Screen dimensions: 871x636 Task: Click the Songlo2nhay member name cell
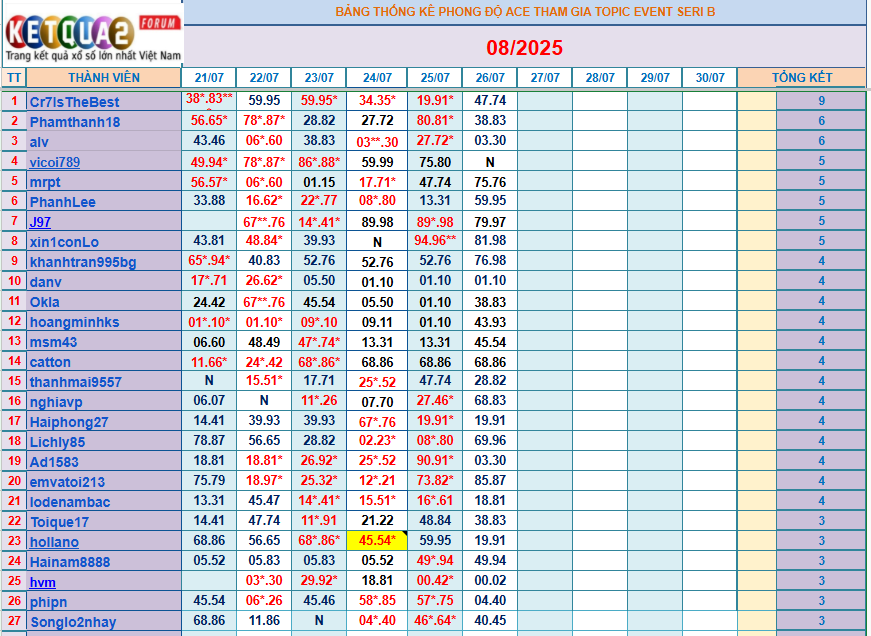click(x=104, y=622)
